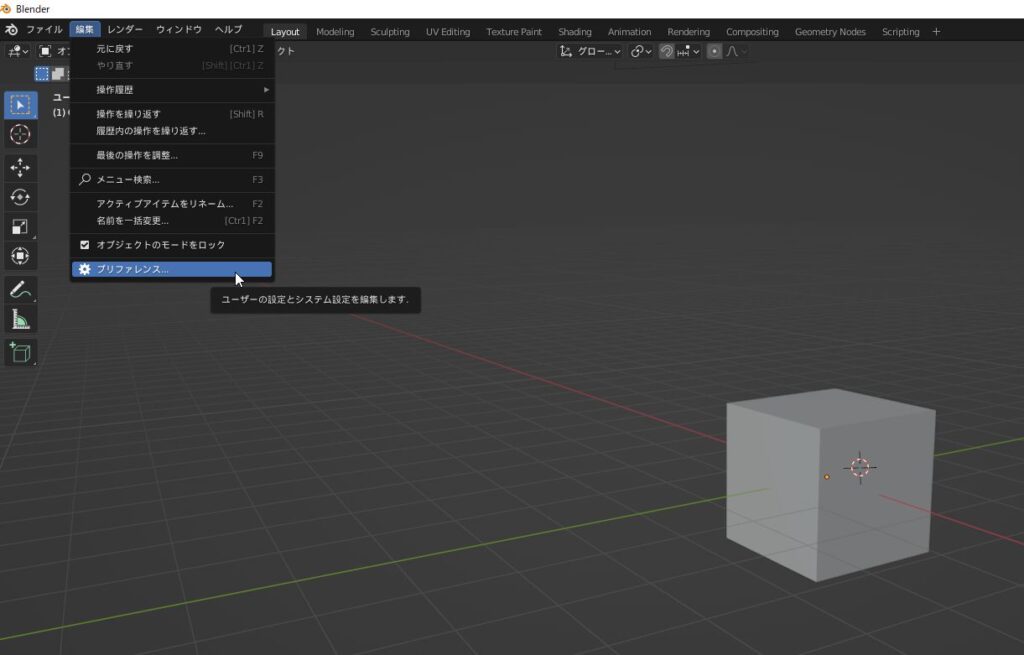Select the 3D Cursor tool
The width and height of the screenshot is (1024, 655).
pos(20,135)
